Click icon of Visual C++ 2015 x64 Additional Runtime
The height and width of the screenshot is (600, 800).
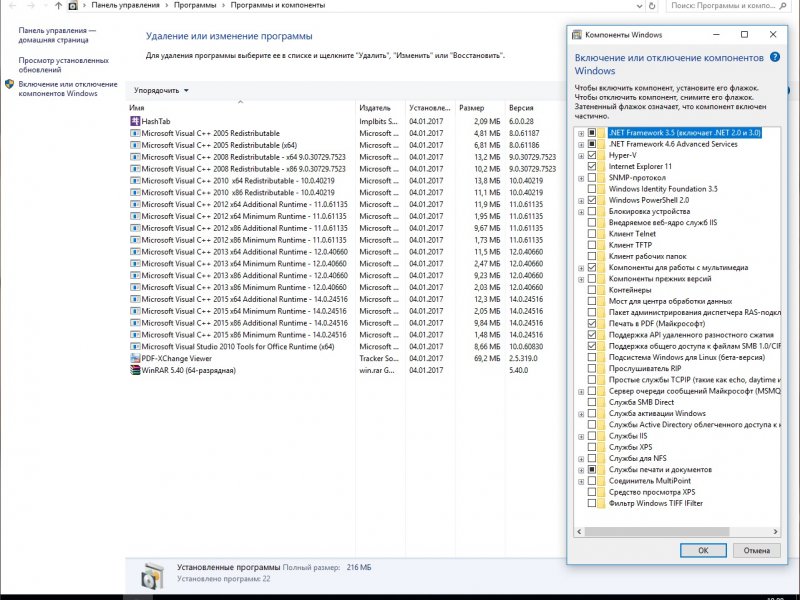(x=135, y=299)
